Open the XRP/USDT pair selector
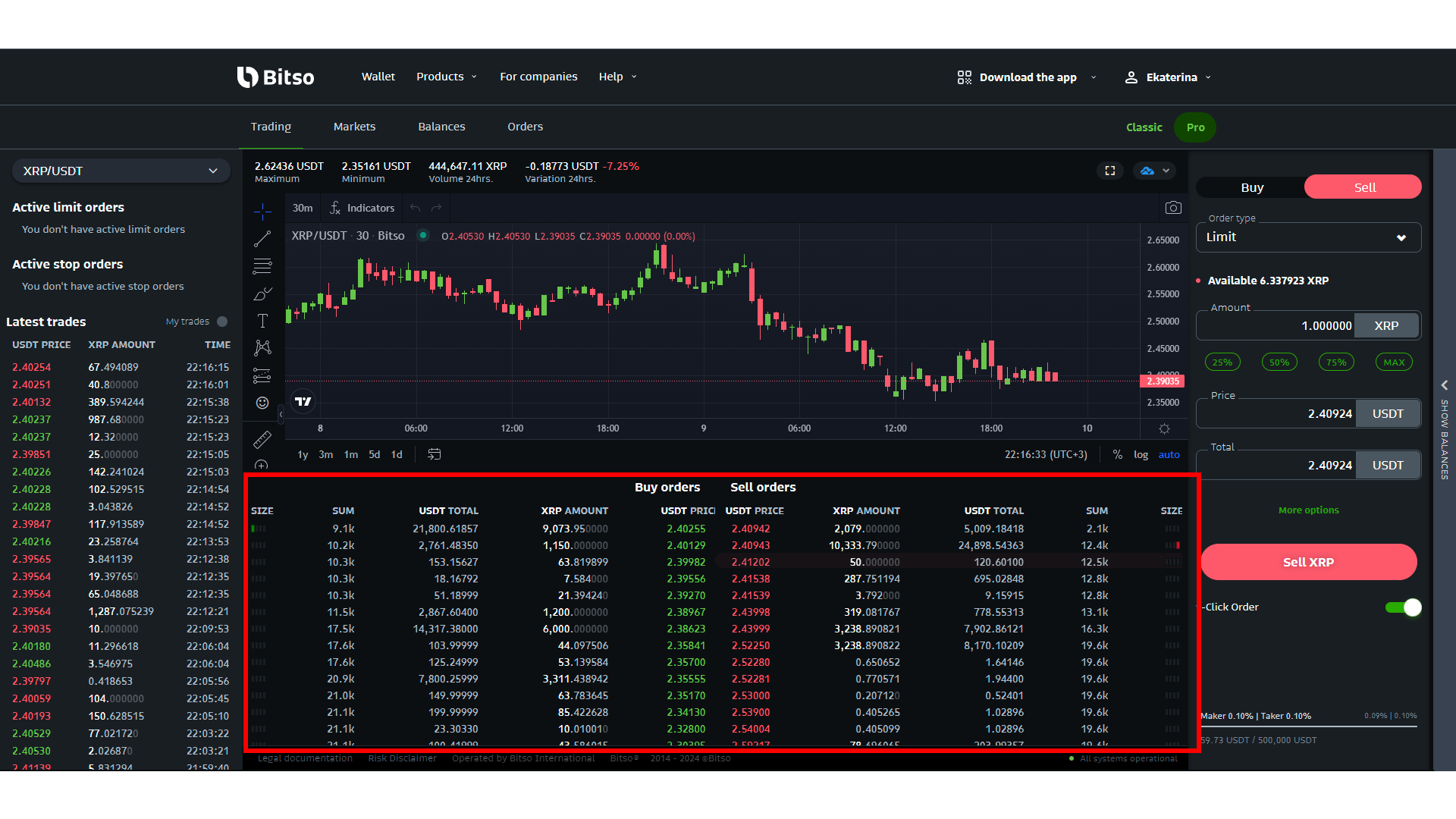Image resolution: width=1456 pixels, height=819 pixels. point(121,171)
